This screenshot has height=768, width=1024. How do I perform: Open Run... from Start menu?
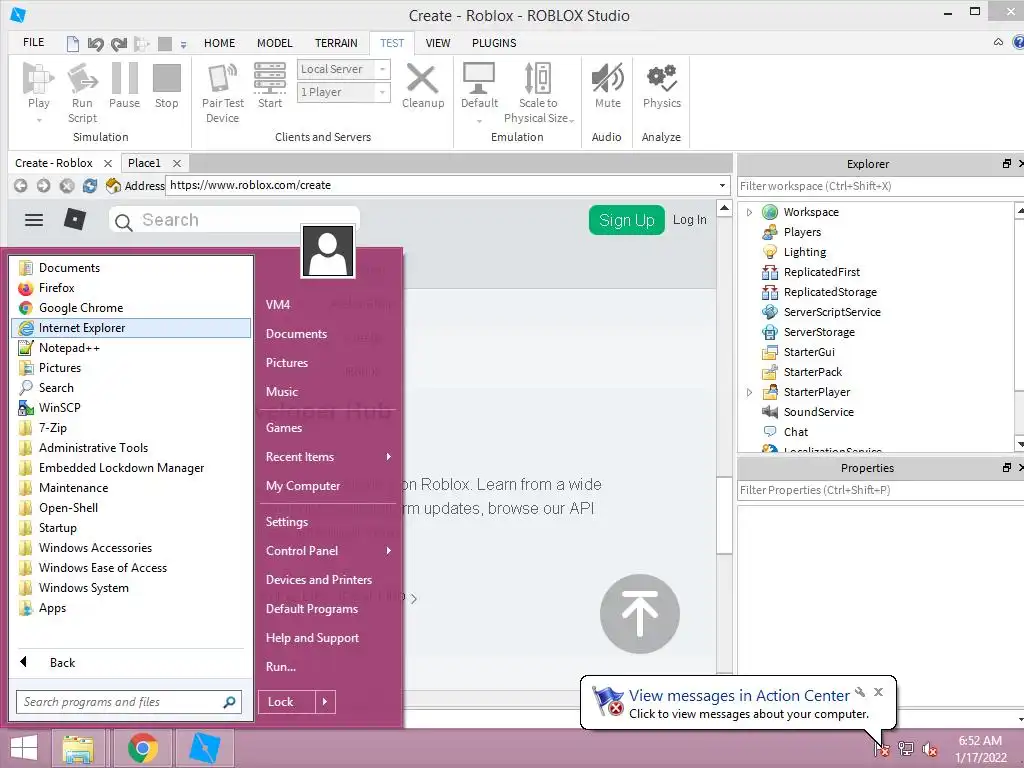click(280, 667)
